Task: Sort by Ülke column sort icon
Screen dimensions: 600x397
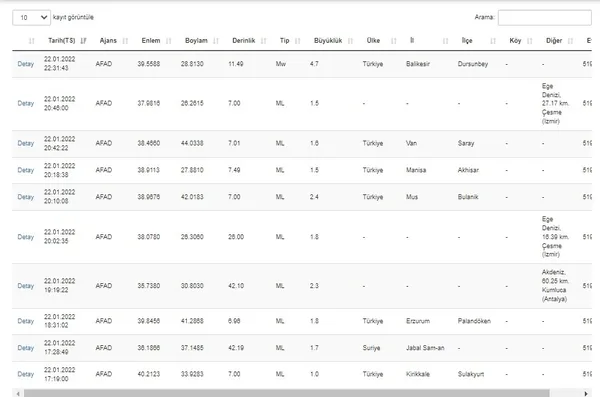Action: 393,41
